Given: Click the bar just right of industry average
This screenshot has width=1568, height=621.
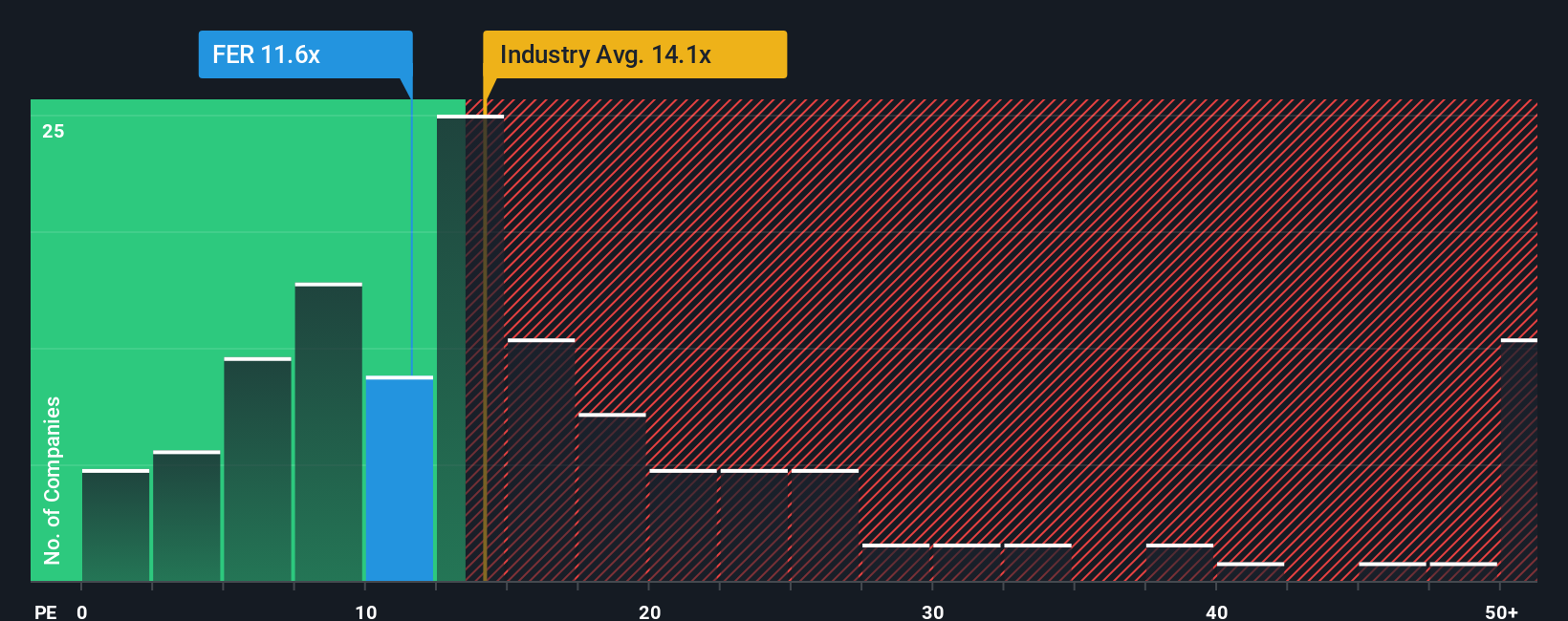Looking at the screenshot, I should pyautogui.click(x=541, y=460).
